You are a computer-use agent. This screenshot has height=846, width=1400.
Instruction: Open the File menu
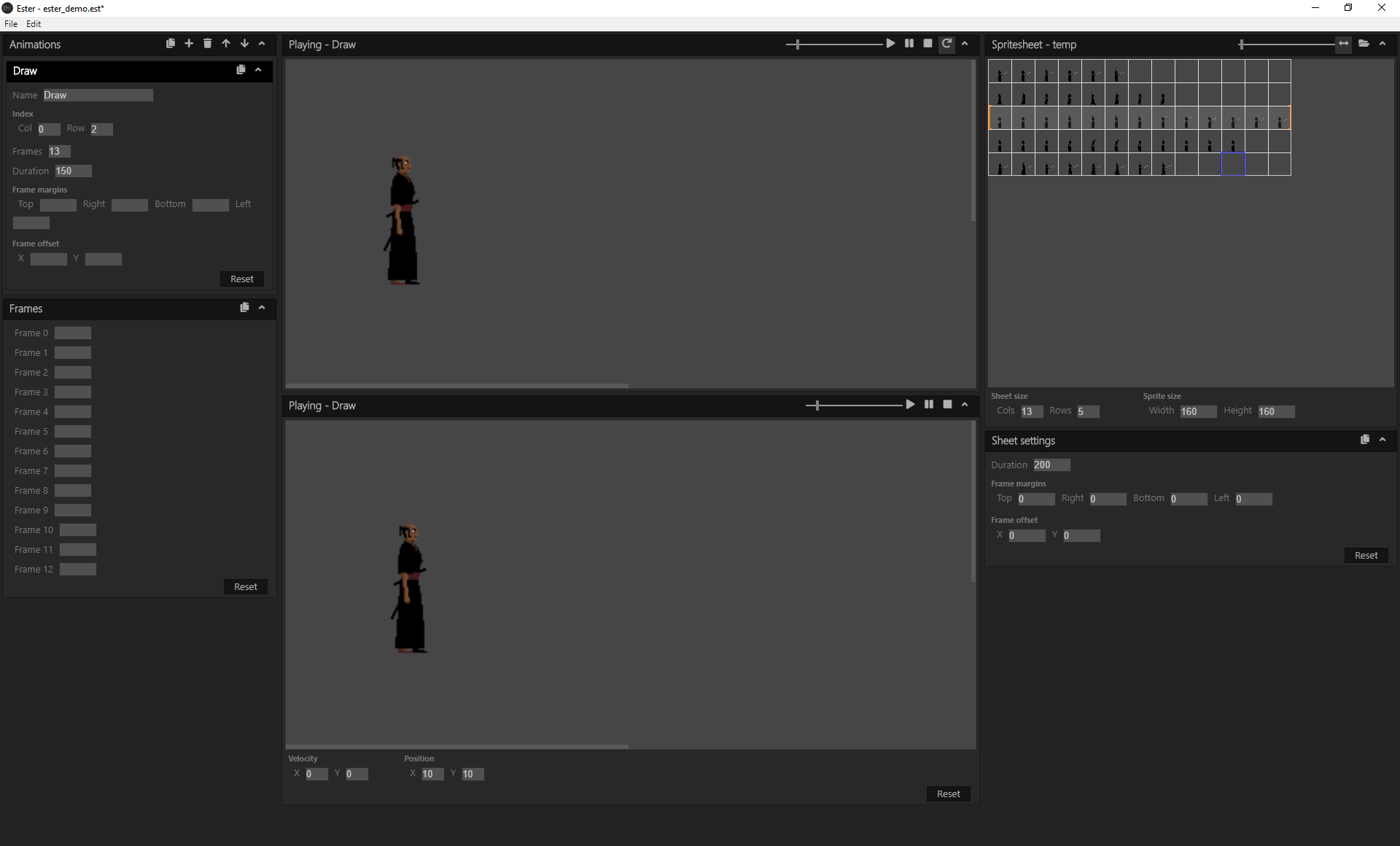tap(11, 24)
